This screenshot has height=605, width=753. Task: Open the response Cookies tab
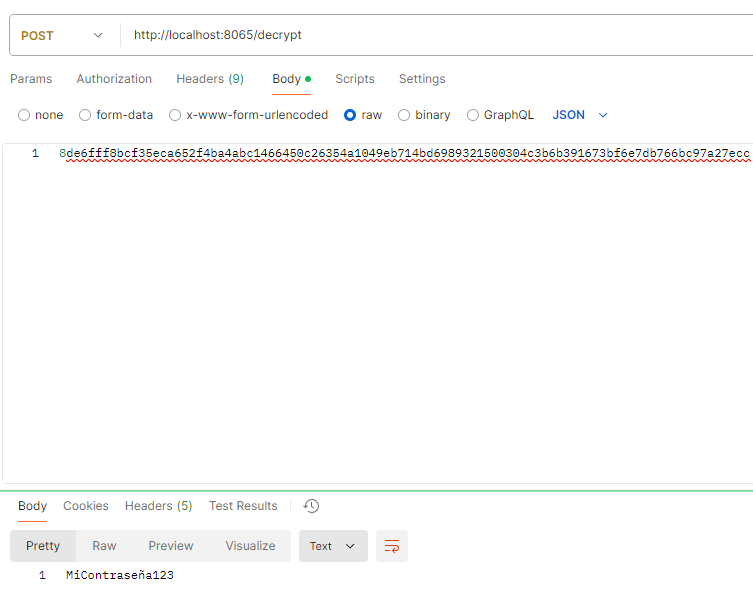[85, 506]
